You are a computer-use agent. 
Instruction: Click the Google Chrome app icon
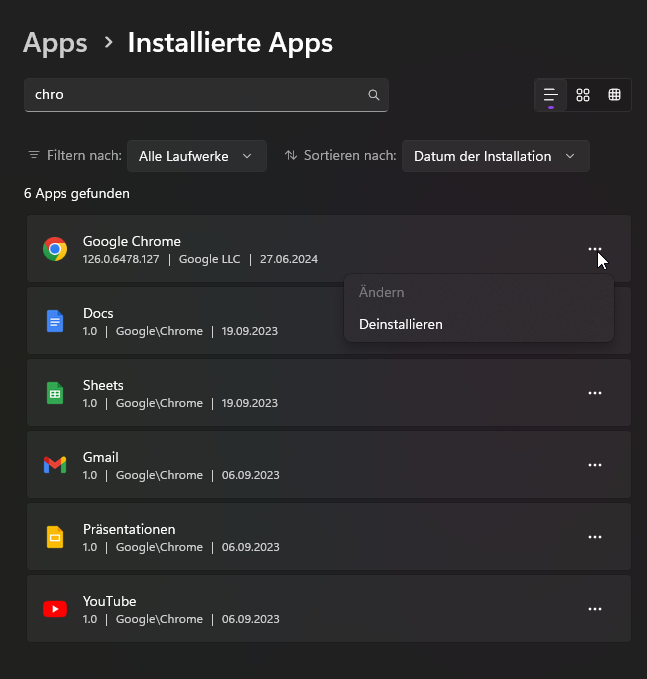coord(55,249)
